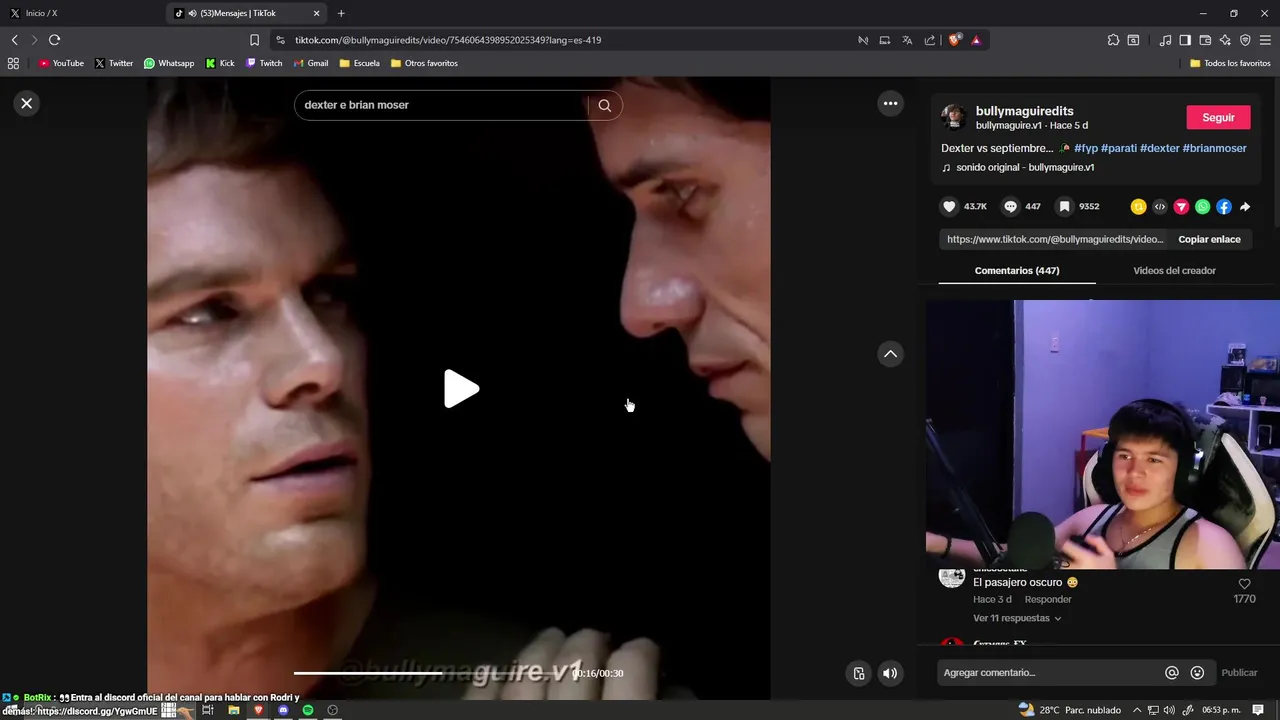Screen dimensions: 1280x720
Task: Expand more share options arrow
Action: coord(1245,207)
